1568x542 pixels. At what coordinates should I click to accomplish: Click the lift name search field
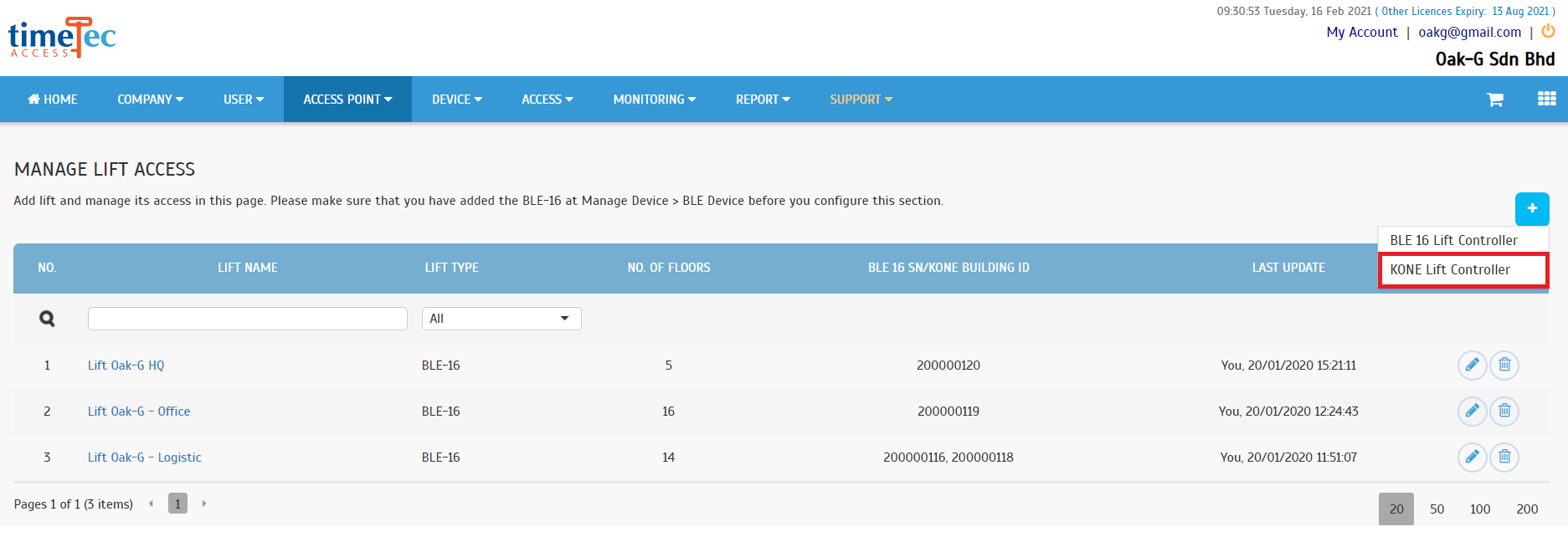pos(248,319)
